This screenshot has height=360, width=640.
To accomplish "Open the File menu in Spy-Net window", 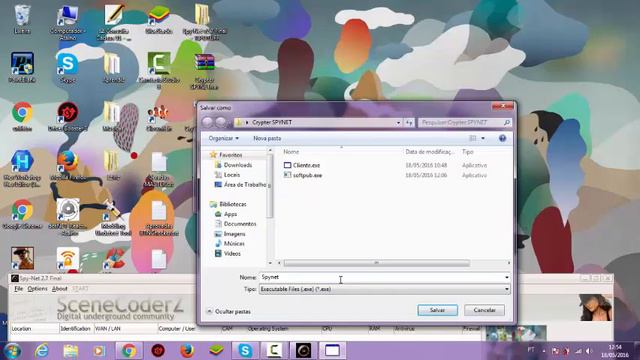I will [18, 289].
